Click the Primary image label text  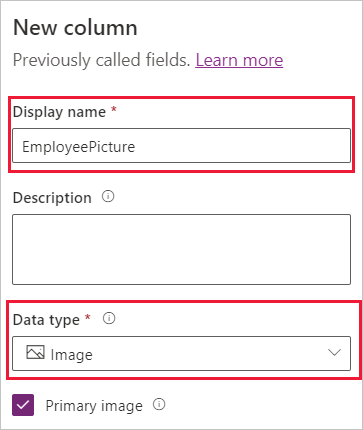pyautogui.click(x=94, y=406)
